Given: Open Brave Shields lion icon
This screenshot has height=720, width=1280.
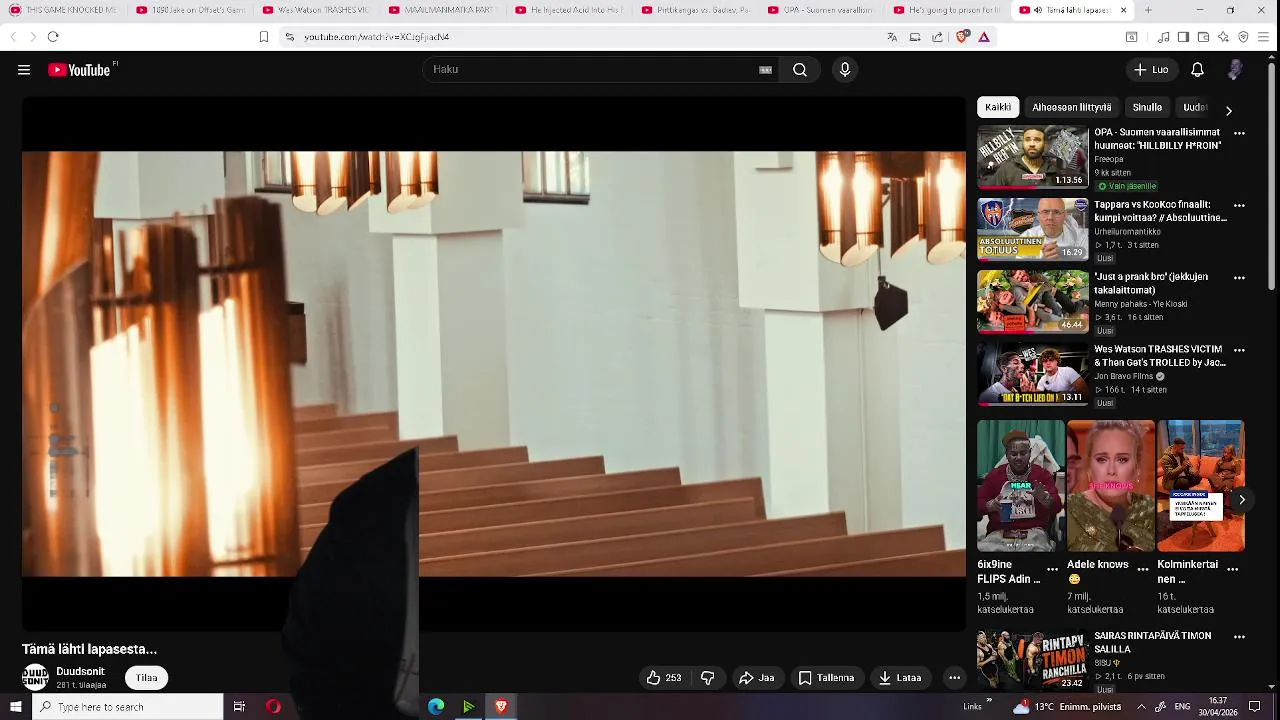Looking at the screenshot, I should click(962, 37).
